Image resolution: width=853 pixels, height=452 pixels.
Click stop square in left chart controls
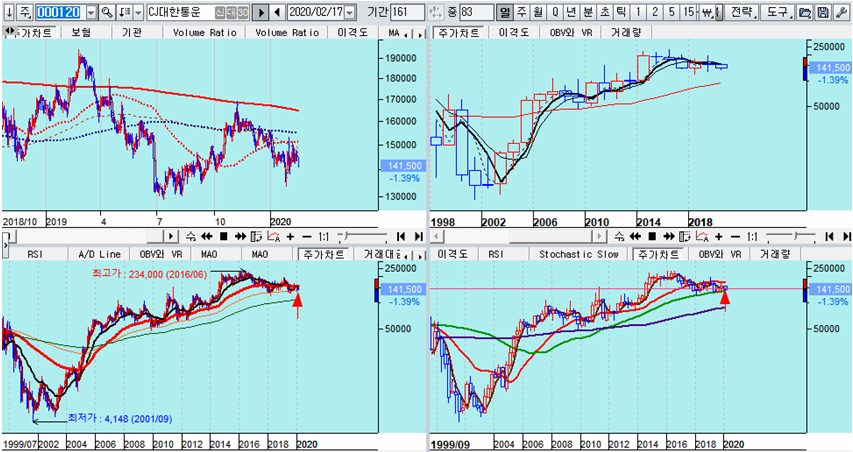(x=223, y=237)
